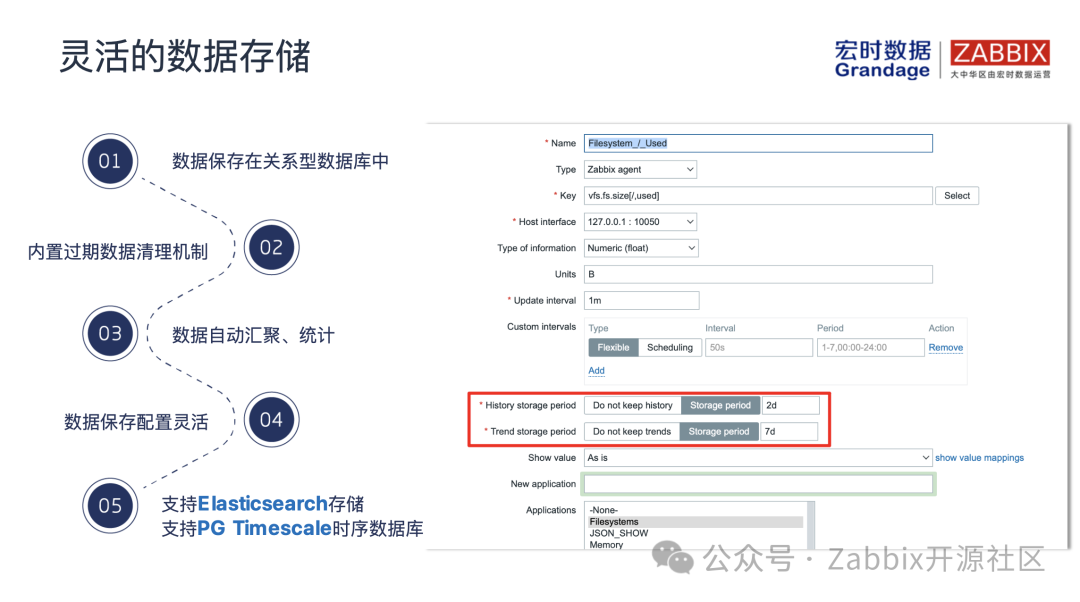The width and height of the screenshot is (1080, 602).
Task: Click the Period field showing 1-7,00:00-24:00
Action: 870,347
